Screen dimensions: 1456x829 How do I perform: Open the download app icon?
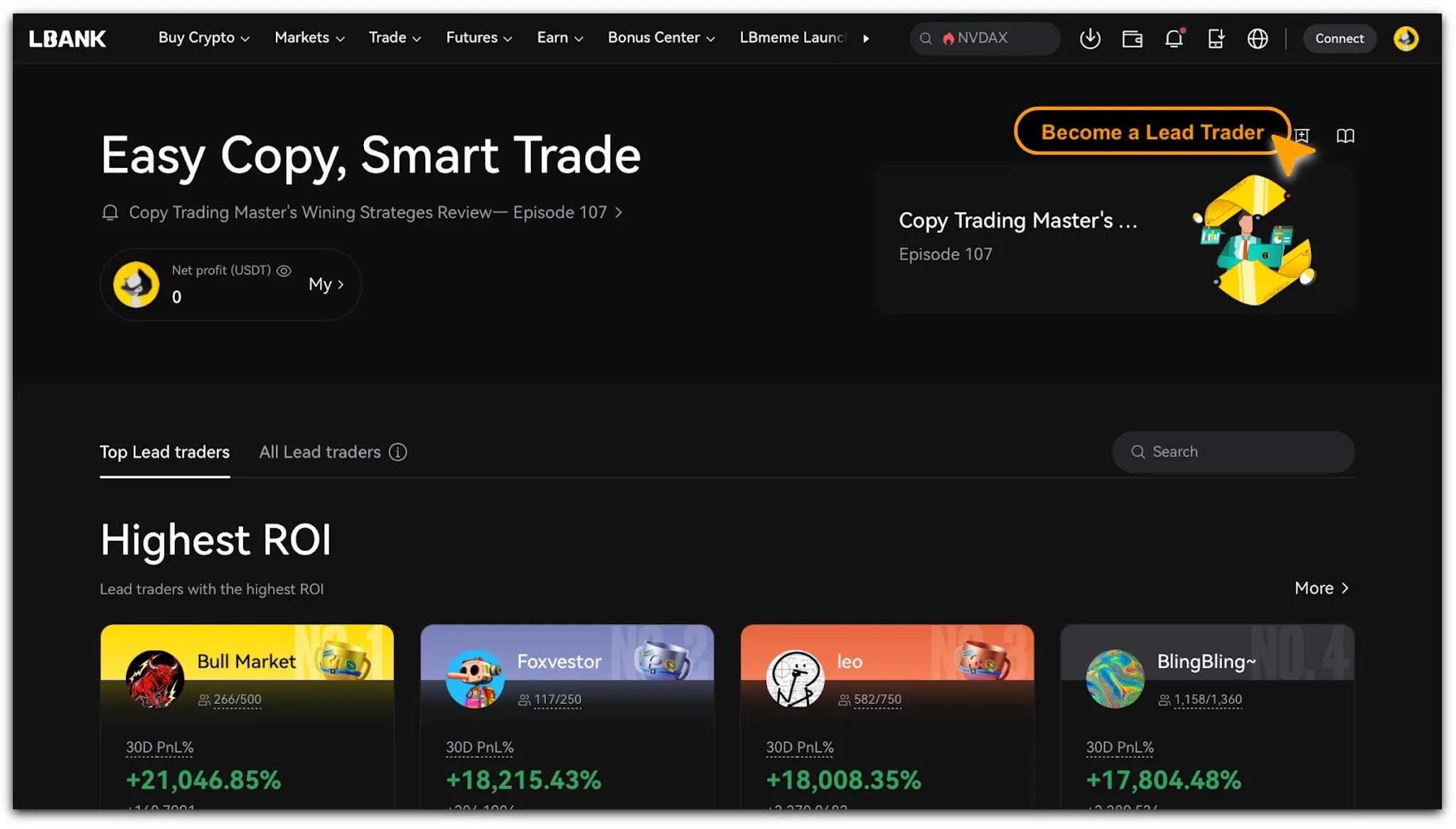point(1090,38)
